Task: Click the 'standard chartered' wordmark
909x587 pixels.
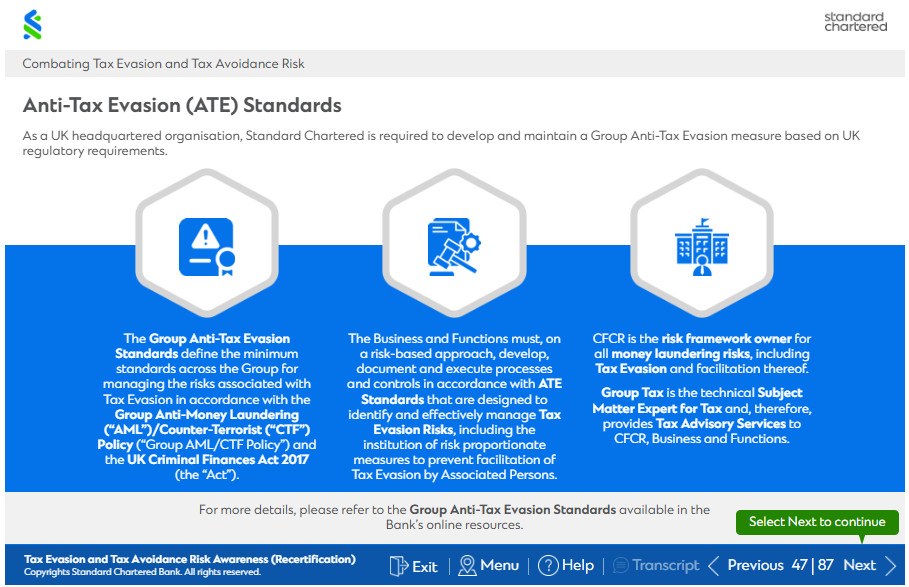Action: point(856,22)
